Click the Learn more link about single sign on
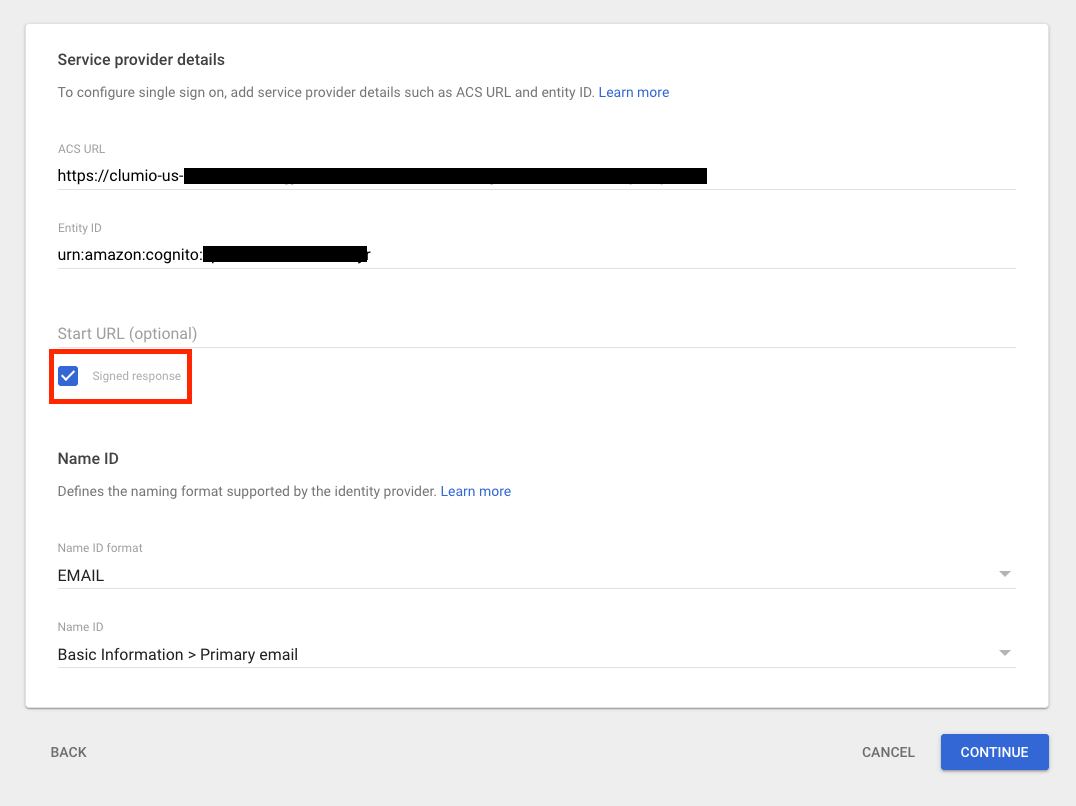This screenshot has height=806, width=1076. pos(633,92)
